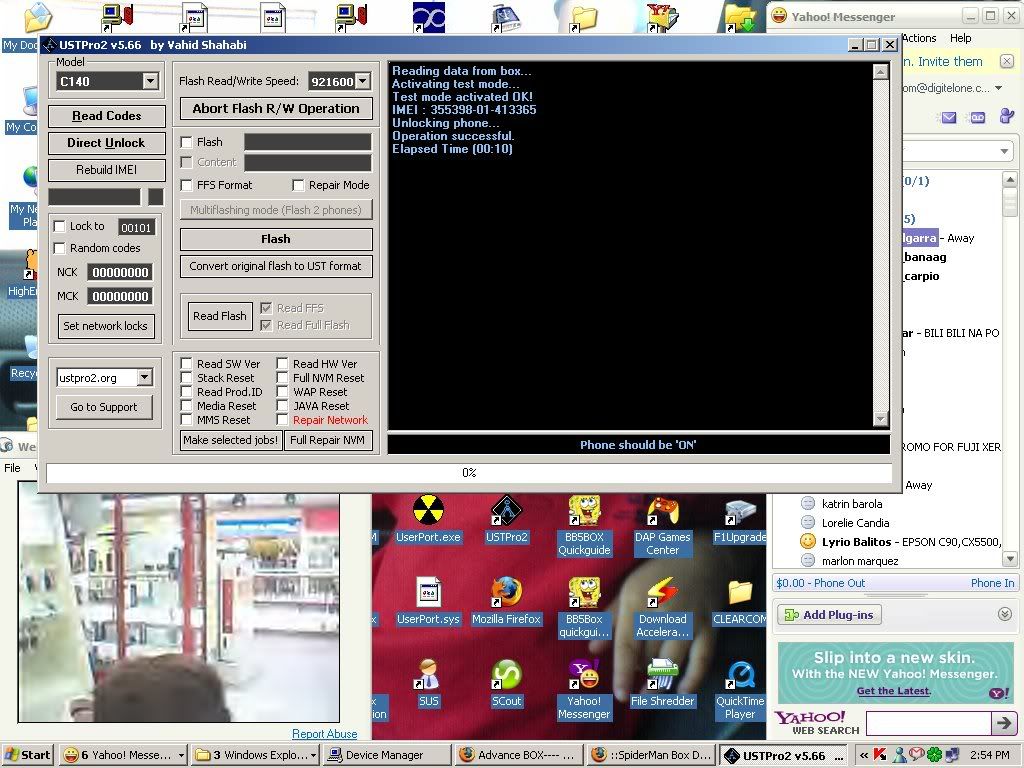
Task: Click the Yahoo Messenger add contact icon
Action: (1006, 116)
